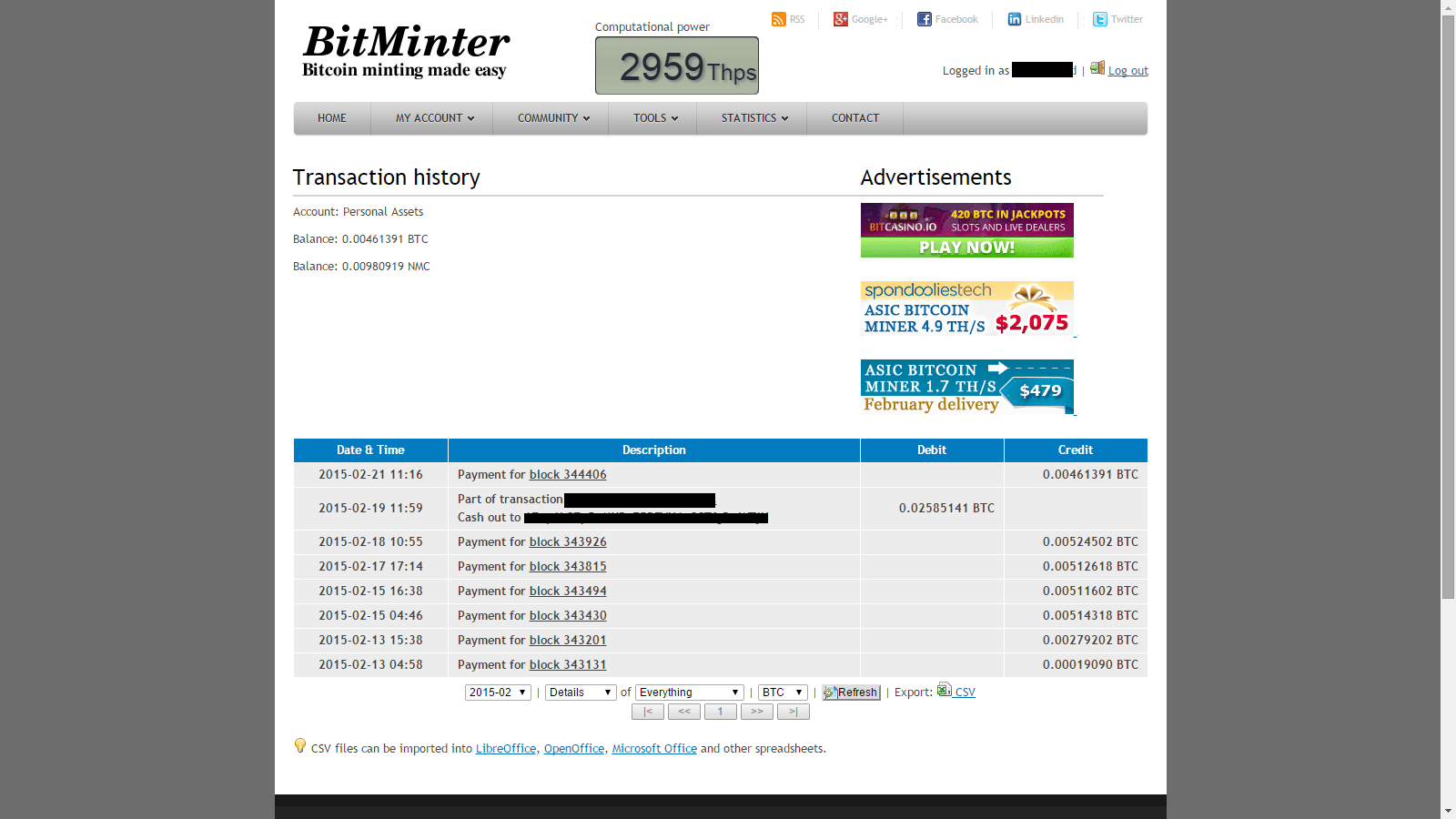Open the 2015-02 month dropdown
Image resolution: width=1456 pixels, height=819 pixels.
(498, 693)
